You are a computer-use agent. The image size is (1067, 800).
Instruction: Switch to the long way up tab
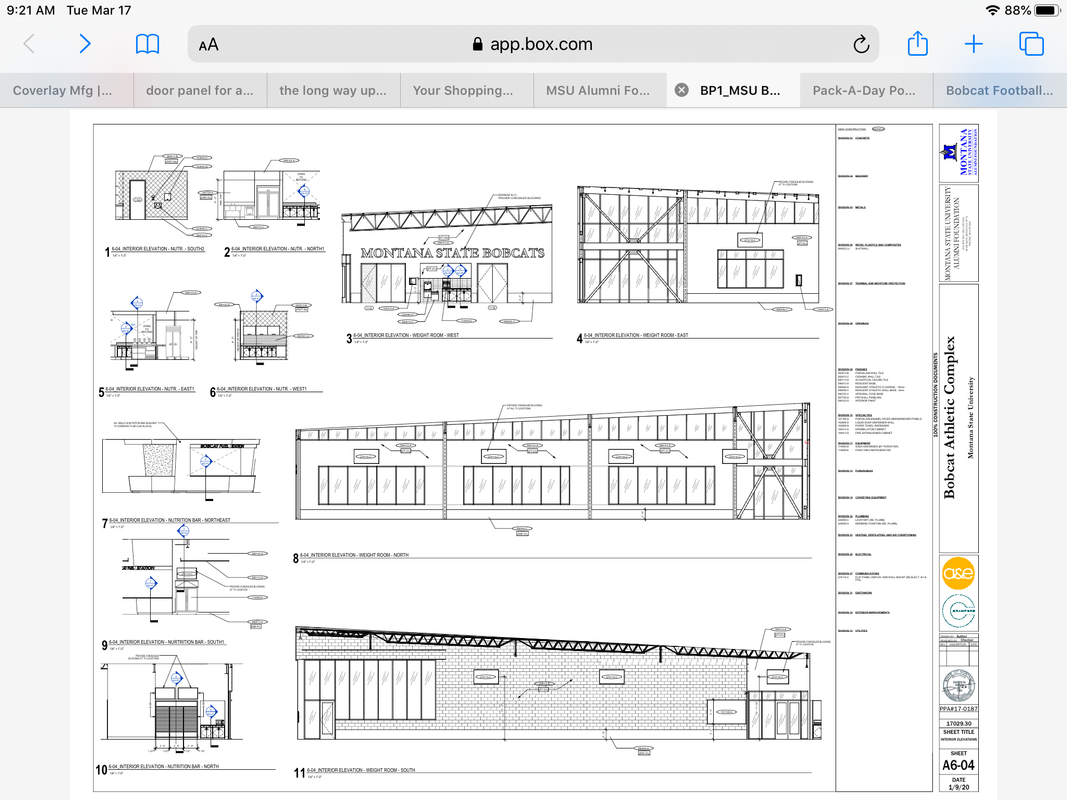point(333,90)
